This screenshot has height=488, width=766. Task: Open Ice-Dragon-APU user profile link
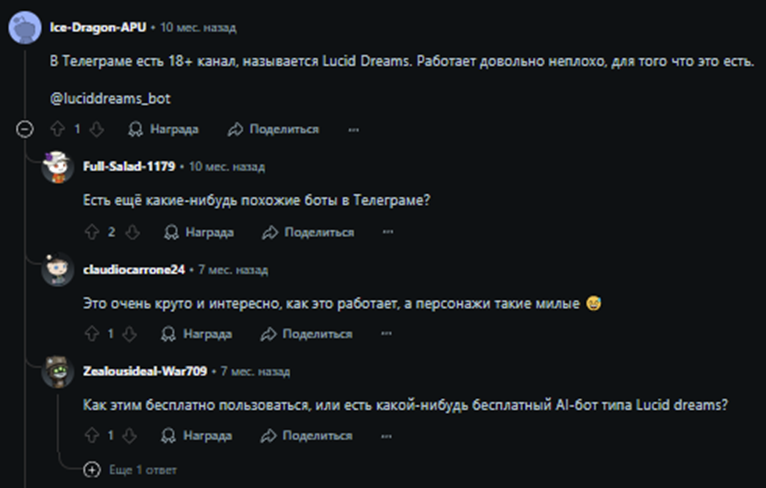click(93, 27)
